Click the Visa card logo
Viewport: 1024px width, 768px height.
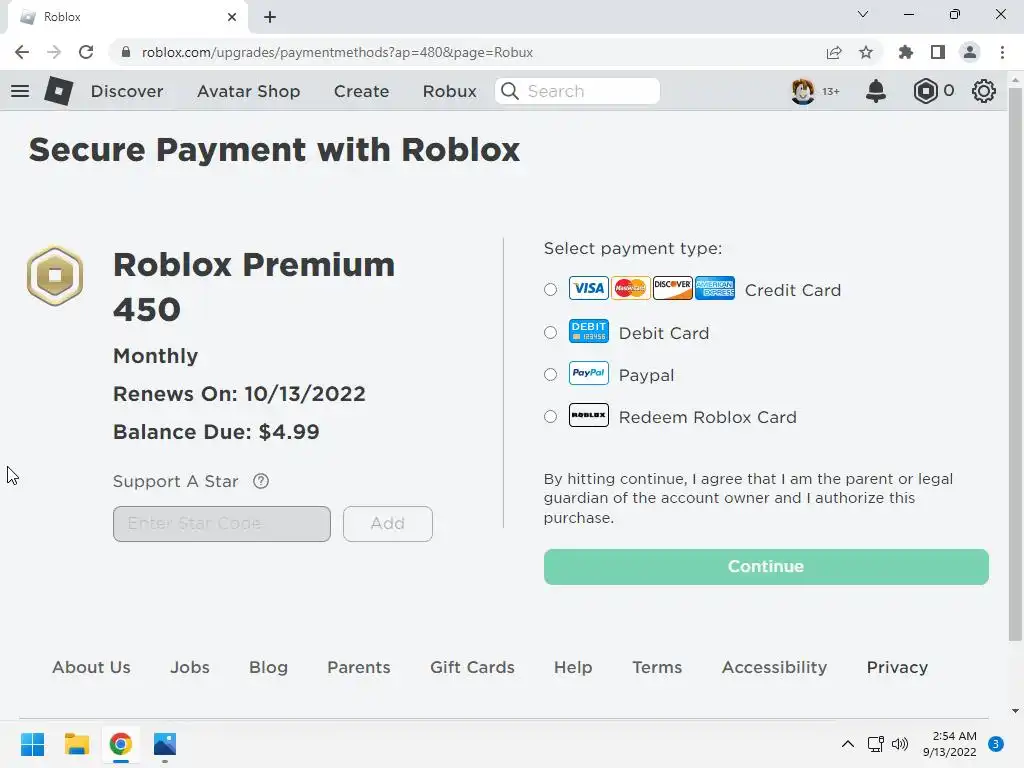(x=588, y=288)
